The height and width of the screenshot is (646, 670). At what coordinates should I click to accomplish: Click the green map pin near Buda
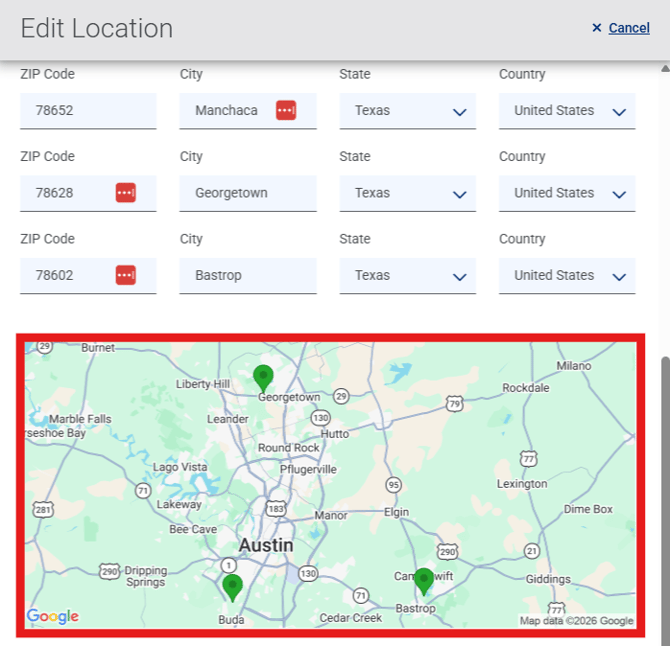point(233,586)
